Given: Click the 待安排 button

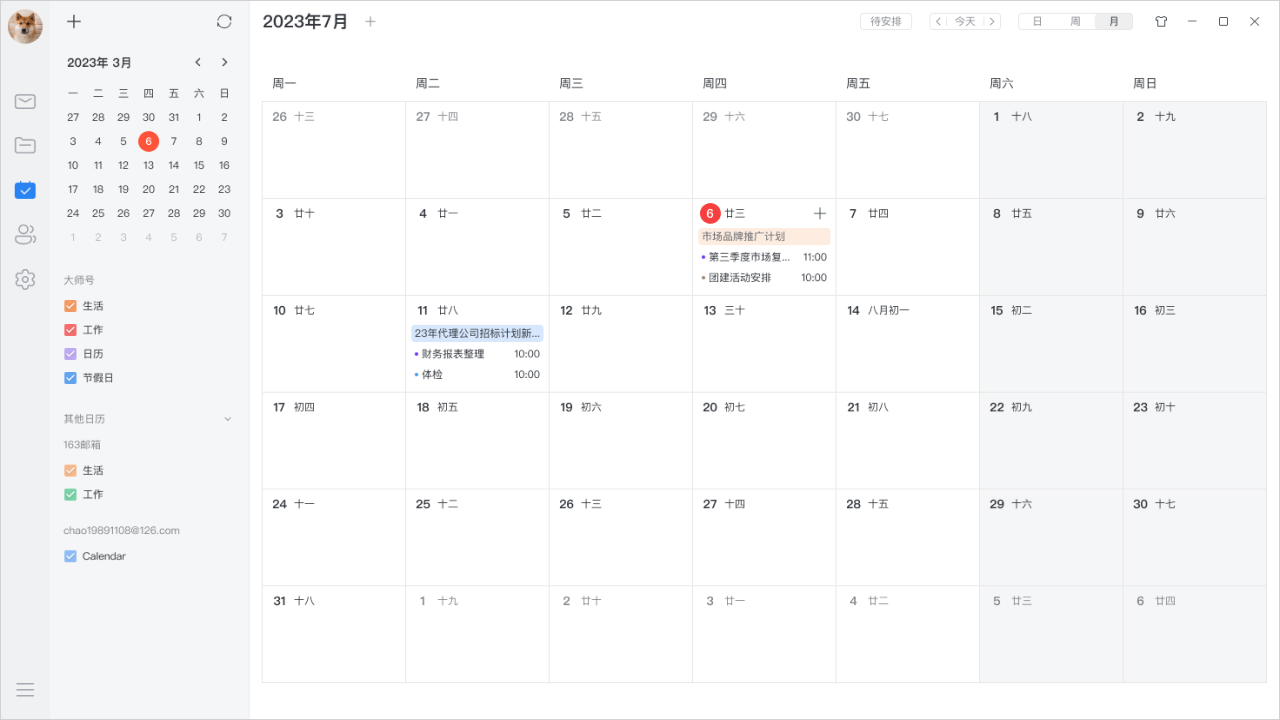Looking at the screenshot, I should coord(885,21).
